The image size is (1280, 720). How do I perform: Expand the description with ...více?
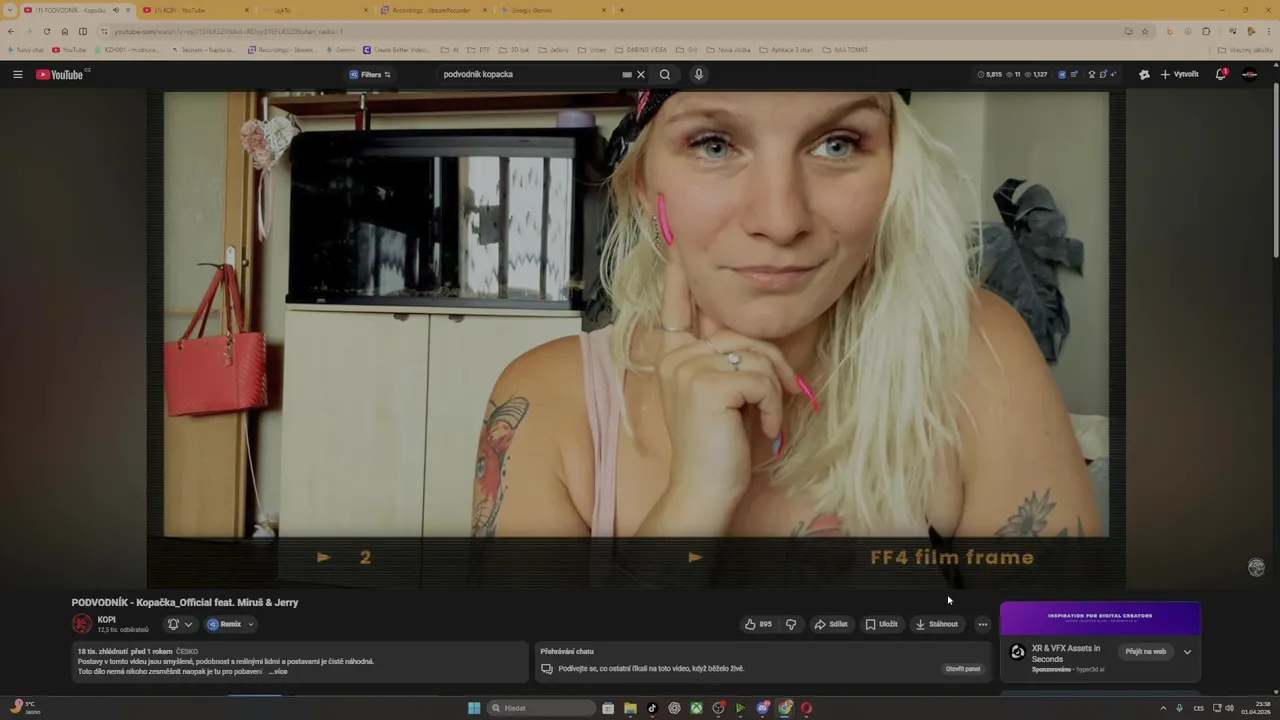coord(278,671)
